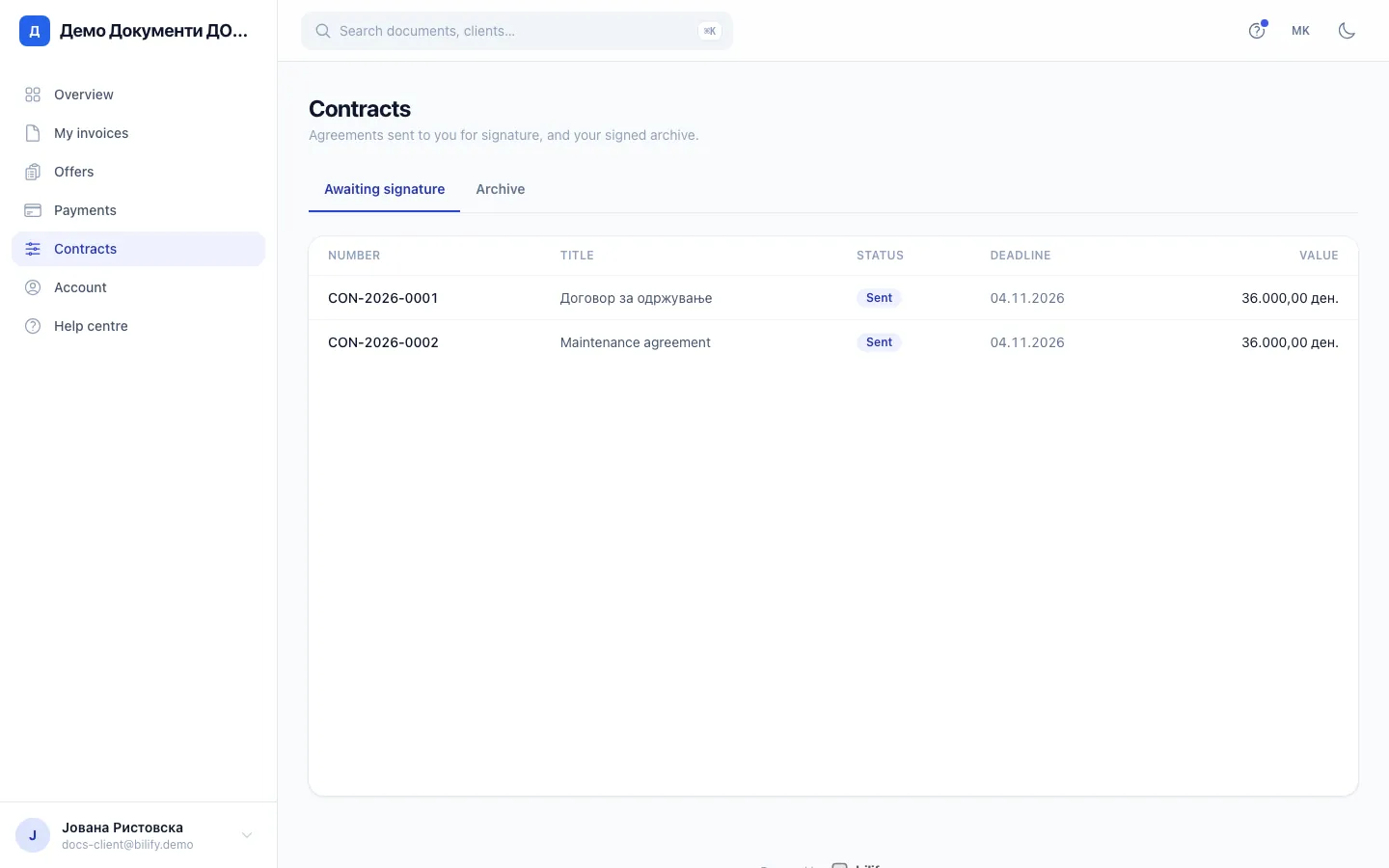Switch to the Archive tab
Screen dimensions: 1389x868
501,189
